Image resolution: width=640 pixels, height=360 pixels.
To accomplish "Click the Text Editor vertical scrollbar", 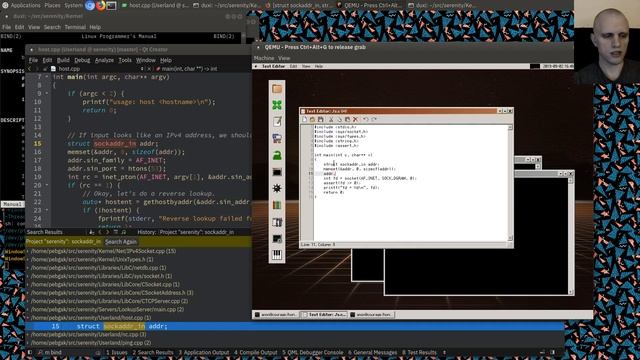I will (x=510, y=183).
